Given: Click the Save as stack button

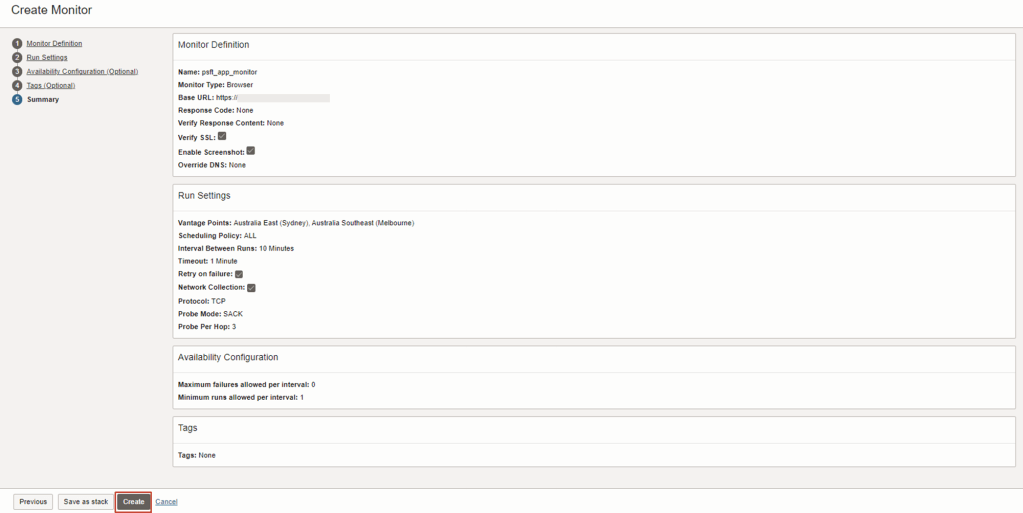Looking at the screenshot, I should point(85,502).
